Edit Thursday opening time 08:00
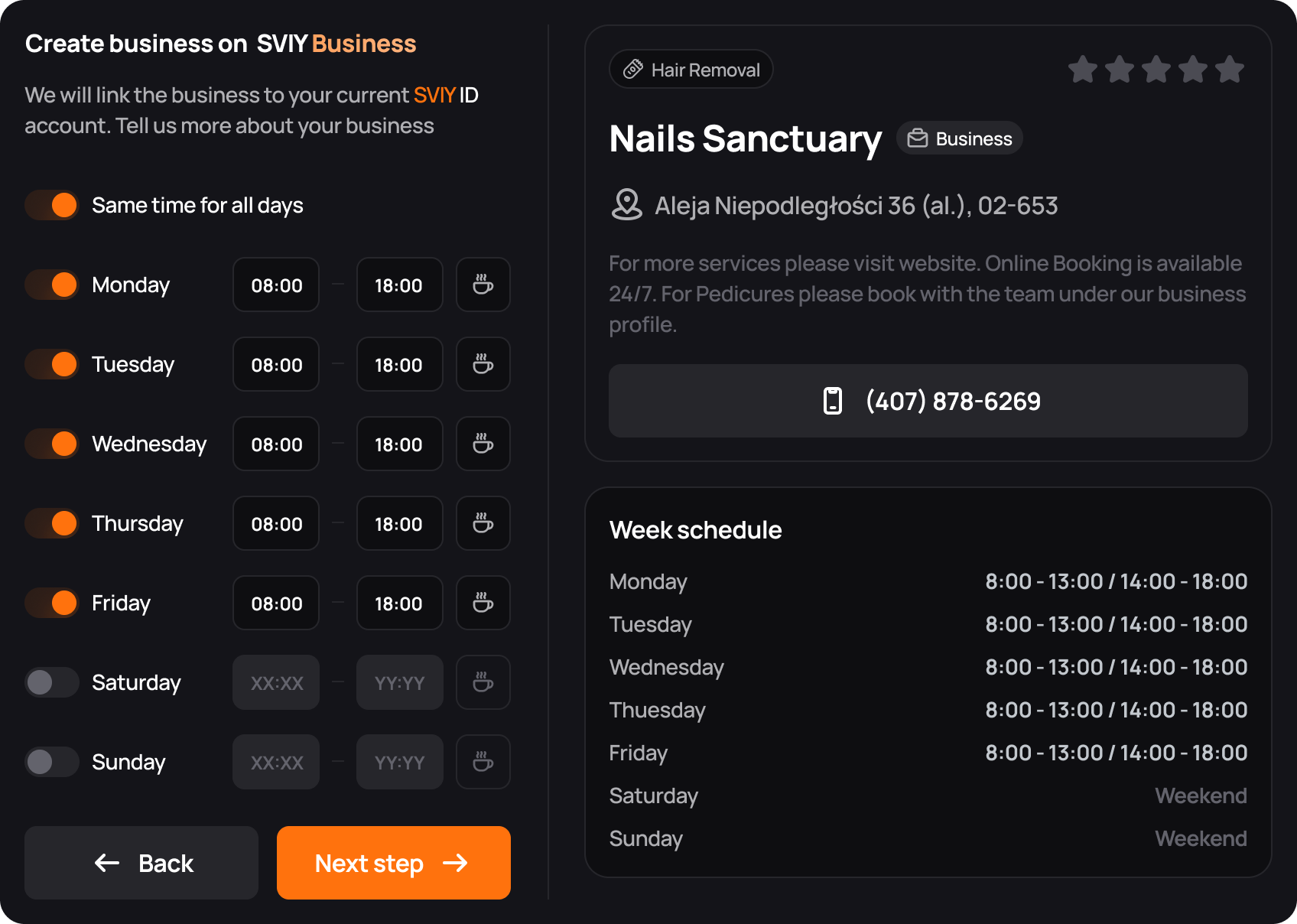This screenshot has width=1297, height=924. point(276,523)
